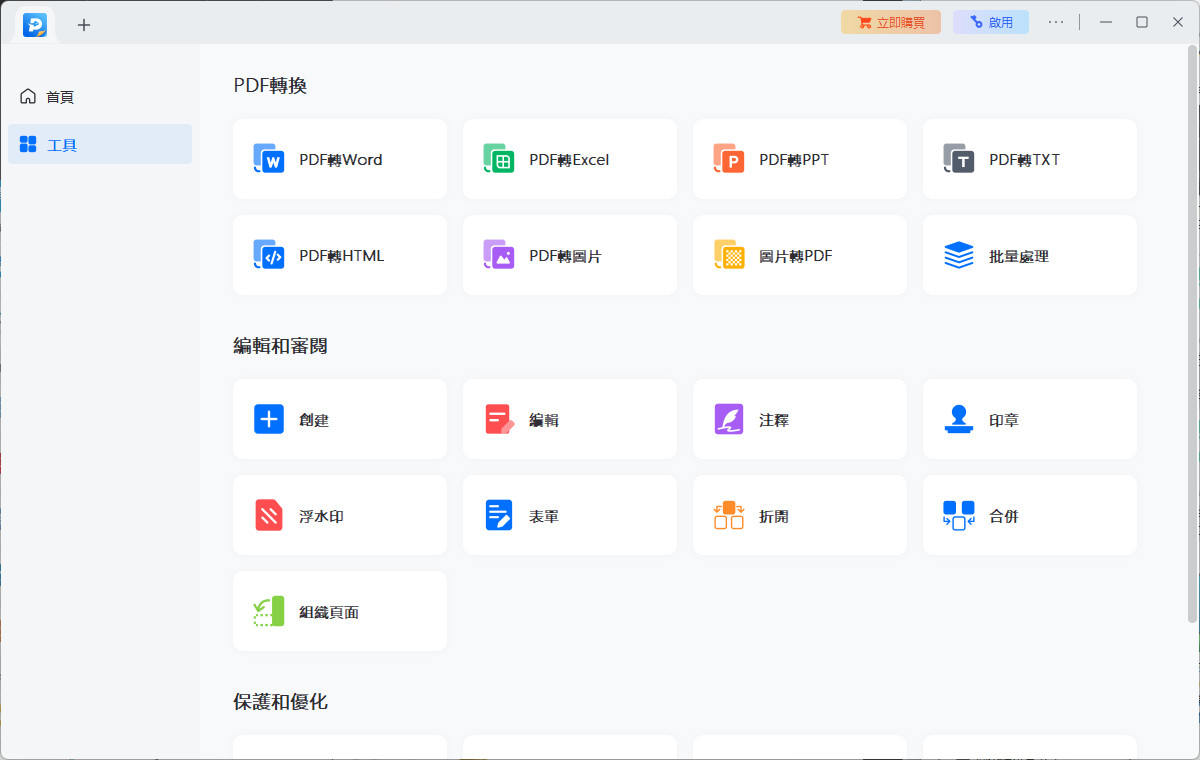Open the PDF轉TXT converter icon
Screen dimensions: 1200x760
click(x=959, y=159)
